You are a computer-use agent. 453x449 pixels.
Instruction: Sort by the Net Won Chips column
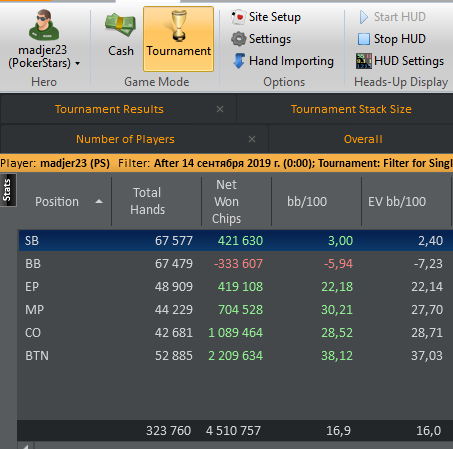click(x=226, y=202)
